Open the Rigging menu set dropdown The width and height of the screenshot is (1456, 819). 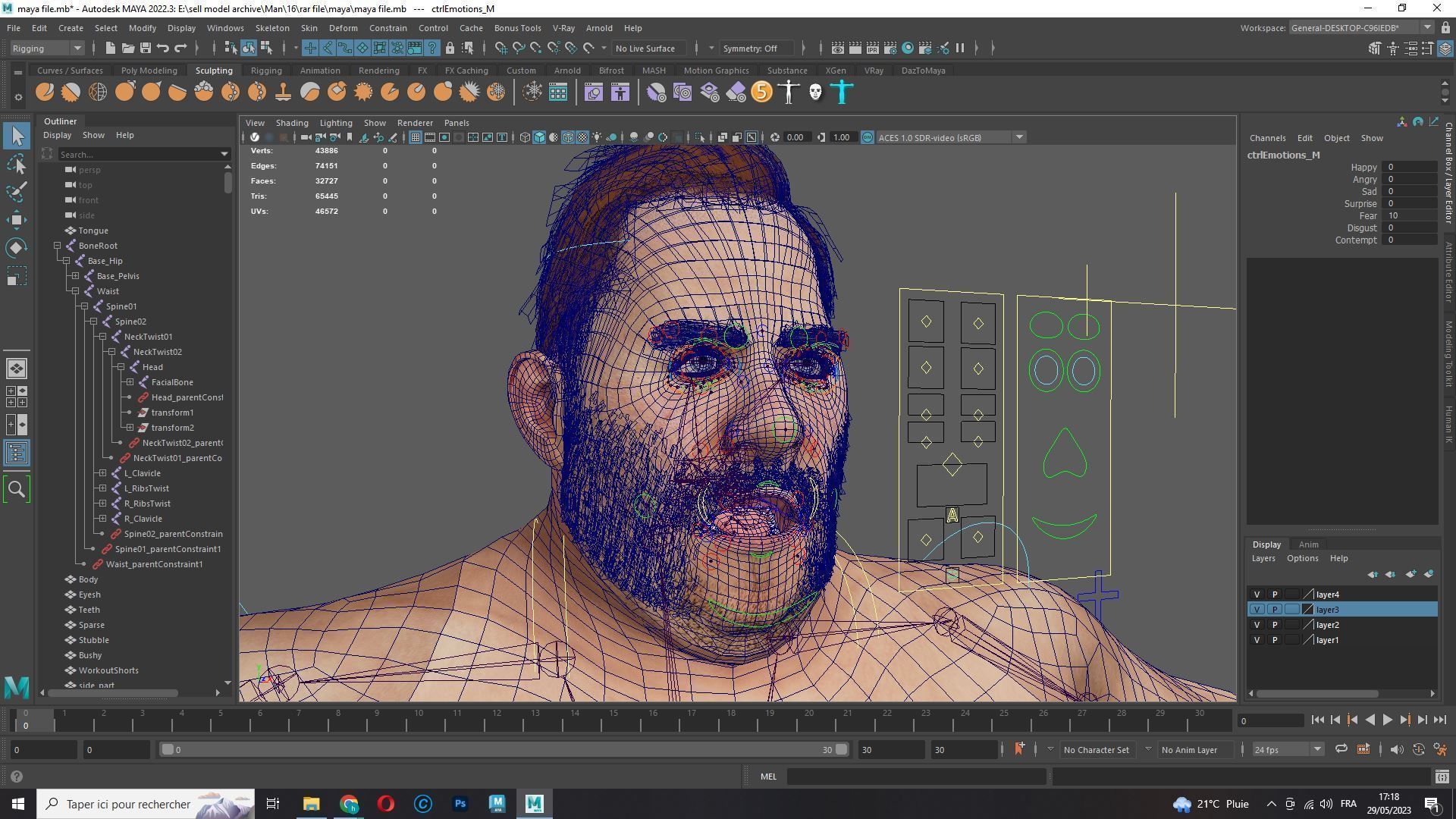[x=47, y=48]
